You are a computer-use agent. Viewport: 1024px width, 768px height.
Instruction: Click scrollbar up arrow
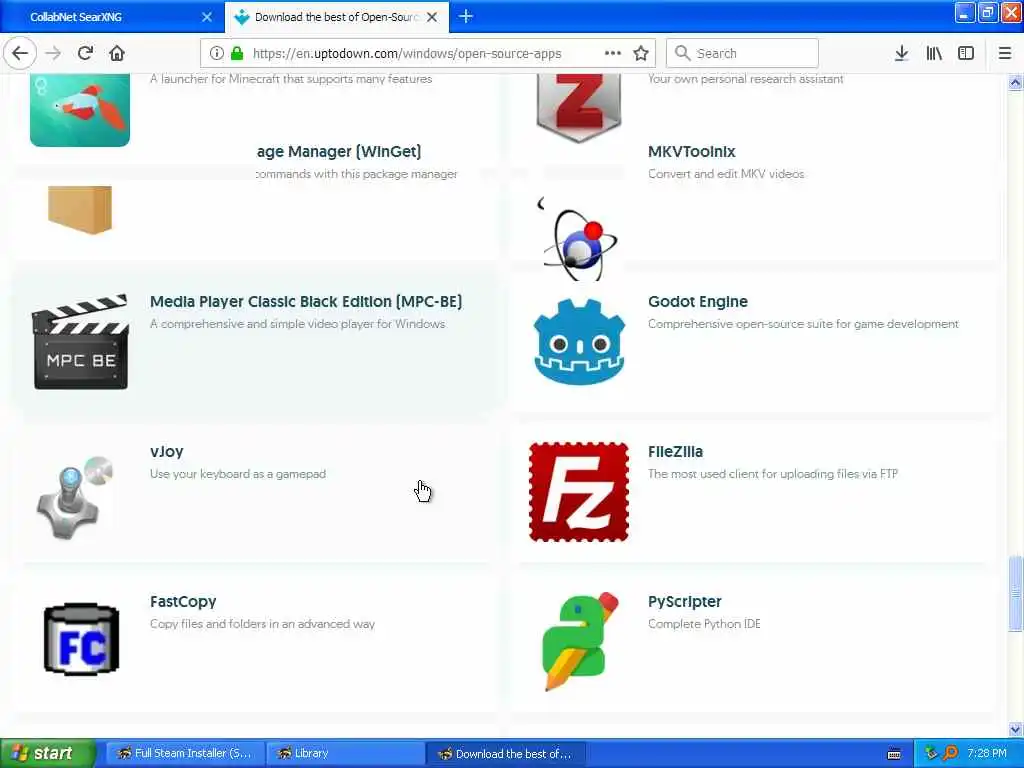[x=1015, y=82]
